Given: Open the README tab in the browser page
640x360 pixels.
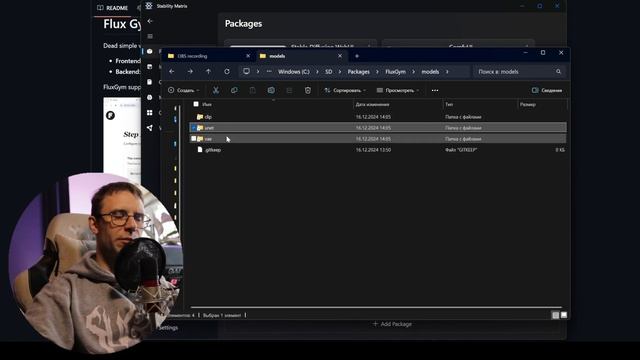Looking at the screenshot, I should point(113,8).
